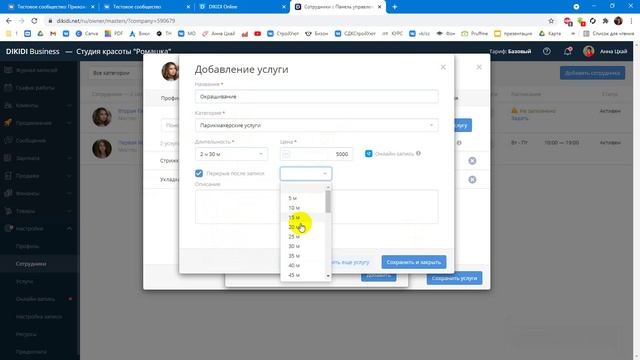Open the PDF bookmark
The width and height of the screenshot is (640, 360).
point(114,33)
